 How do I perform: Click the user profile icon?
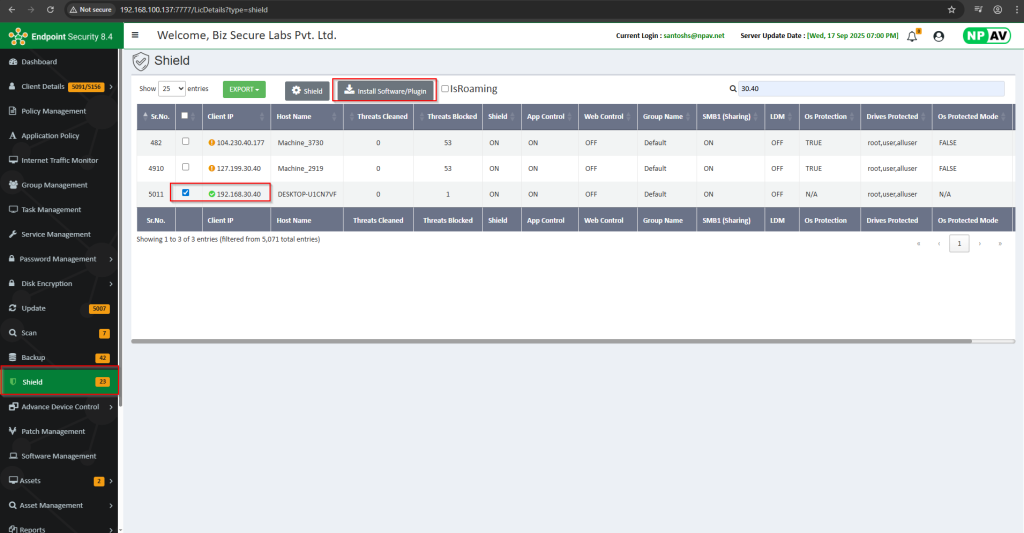(x=938, y=36)
